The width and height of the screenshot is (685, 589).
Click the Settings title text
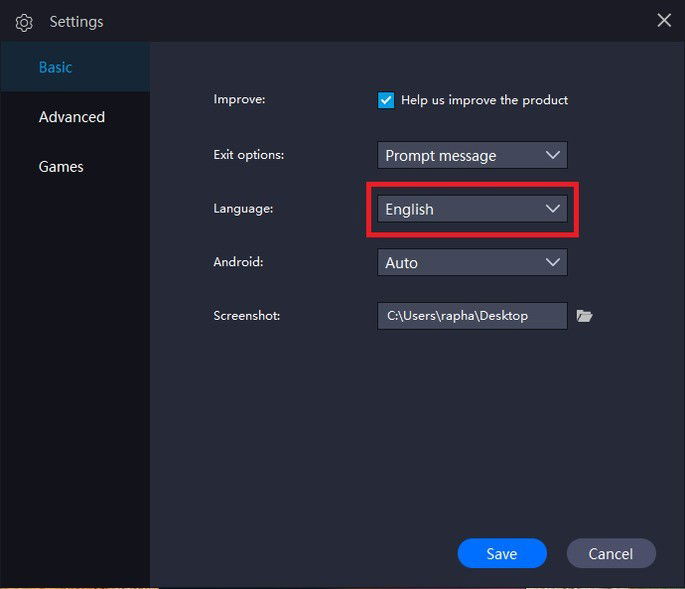tap(76, 22)
